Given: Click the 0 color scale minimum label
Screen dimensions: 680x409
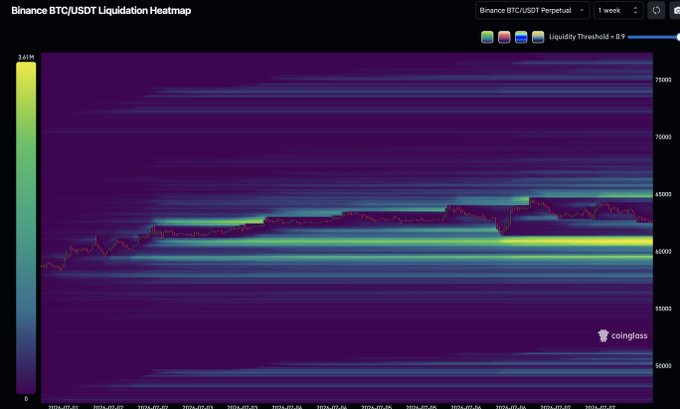Looking at the screenshot, I should [26, 399].
